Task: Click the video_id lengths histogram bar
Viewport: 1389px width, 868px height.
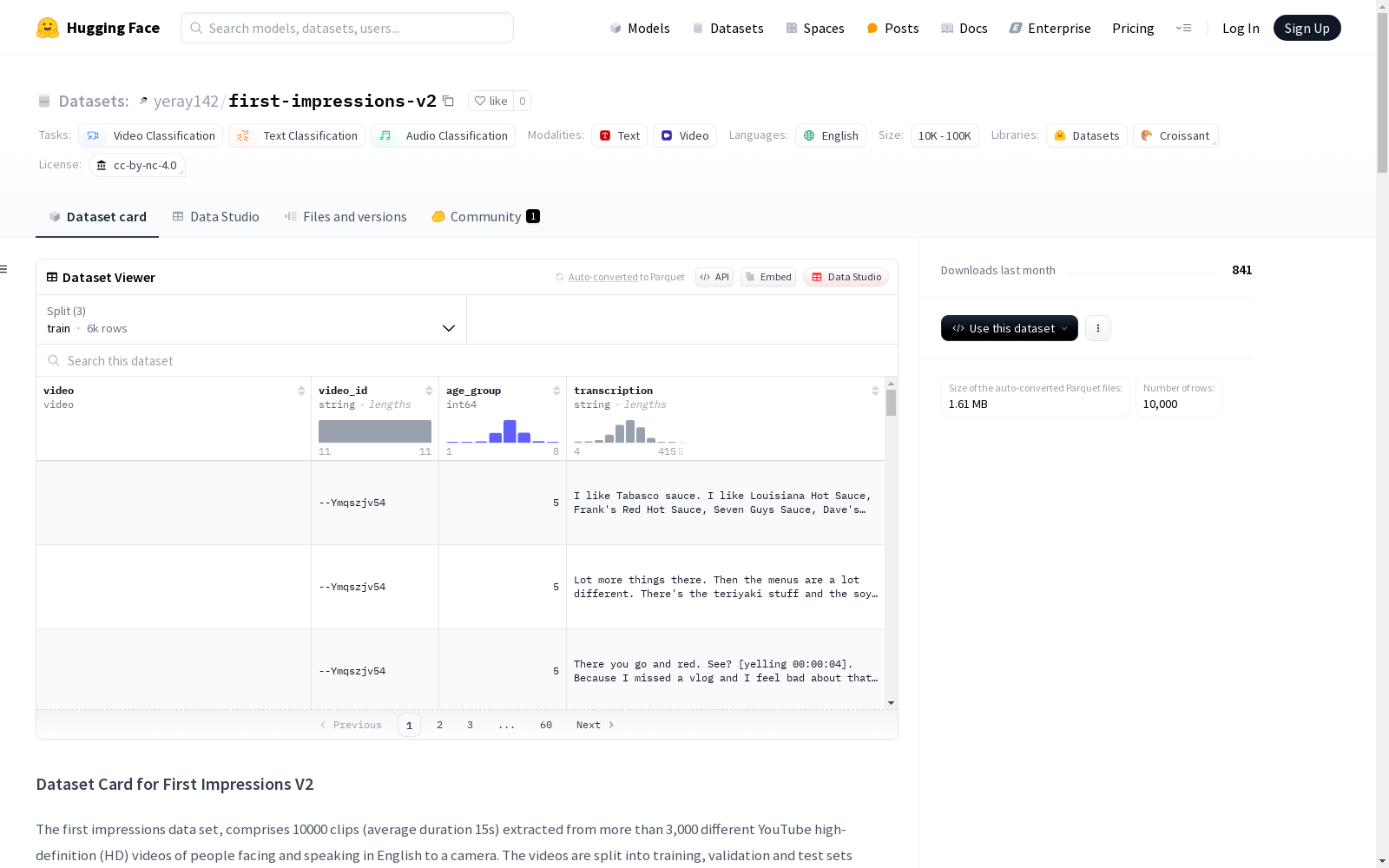Action: pyautogui.click(x=375, y=431)
